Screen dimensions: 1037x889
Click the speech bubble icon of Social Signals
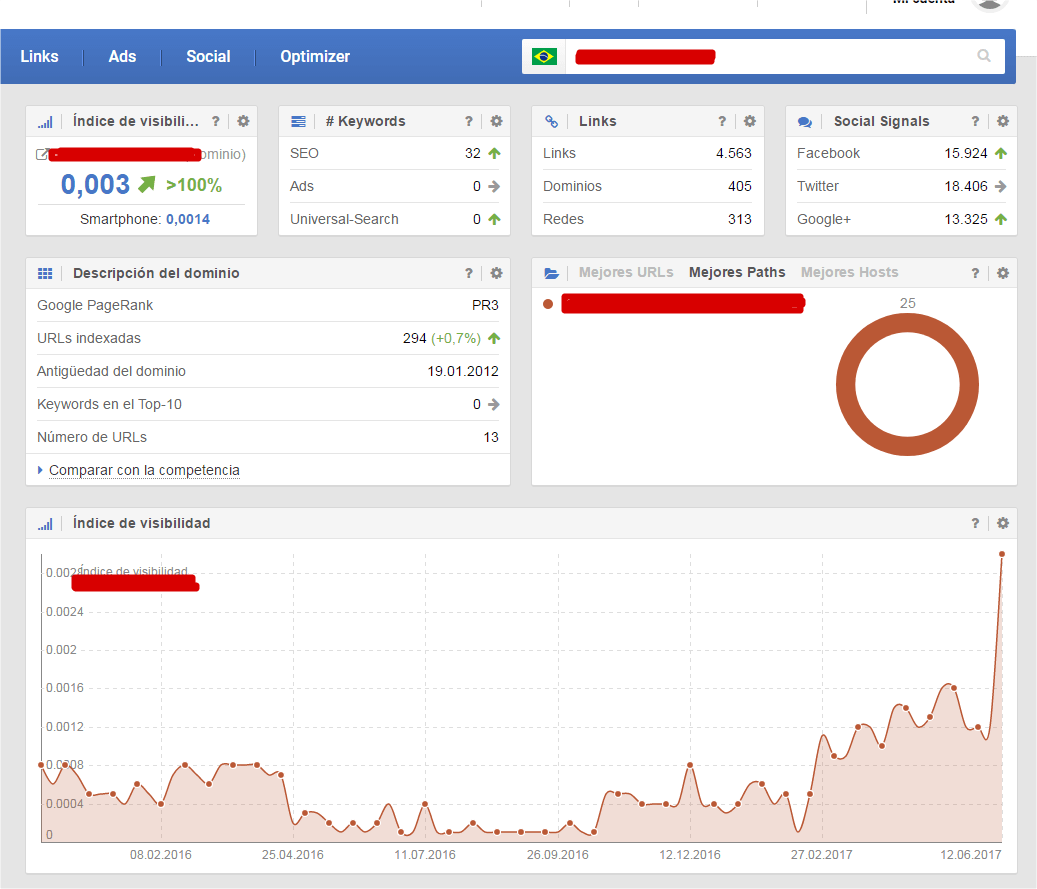click(805, 122)
